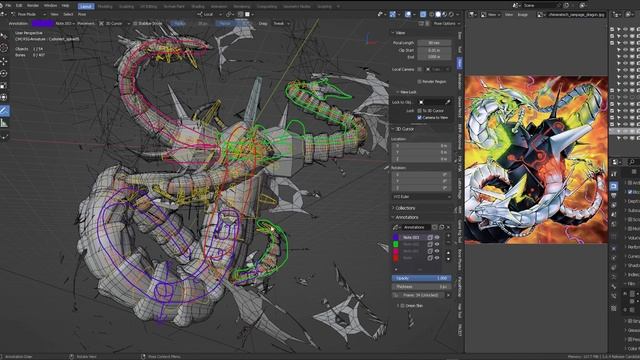Toggle Stabilize Stroke checkbox
The image size is (640, 360).
tap(135, 24)
